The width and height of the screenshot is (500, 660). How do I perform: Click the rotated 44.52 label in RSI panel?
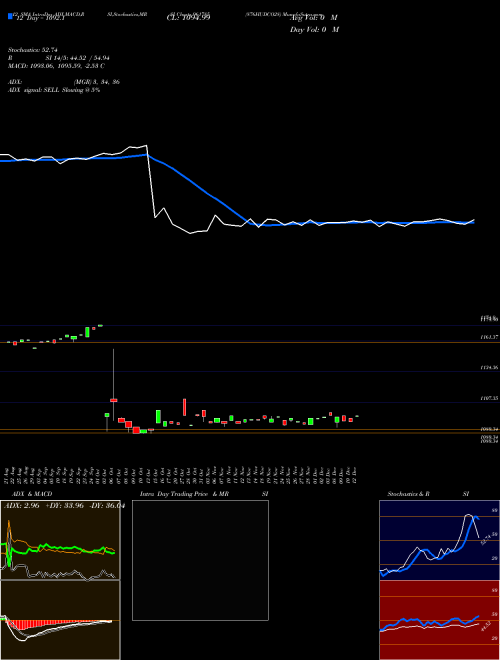click(486, 626)
